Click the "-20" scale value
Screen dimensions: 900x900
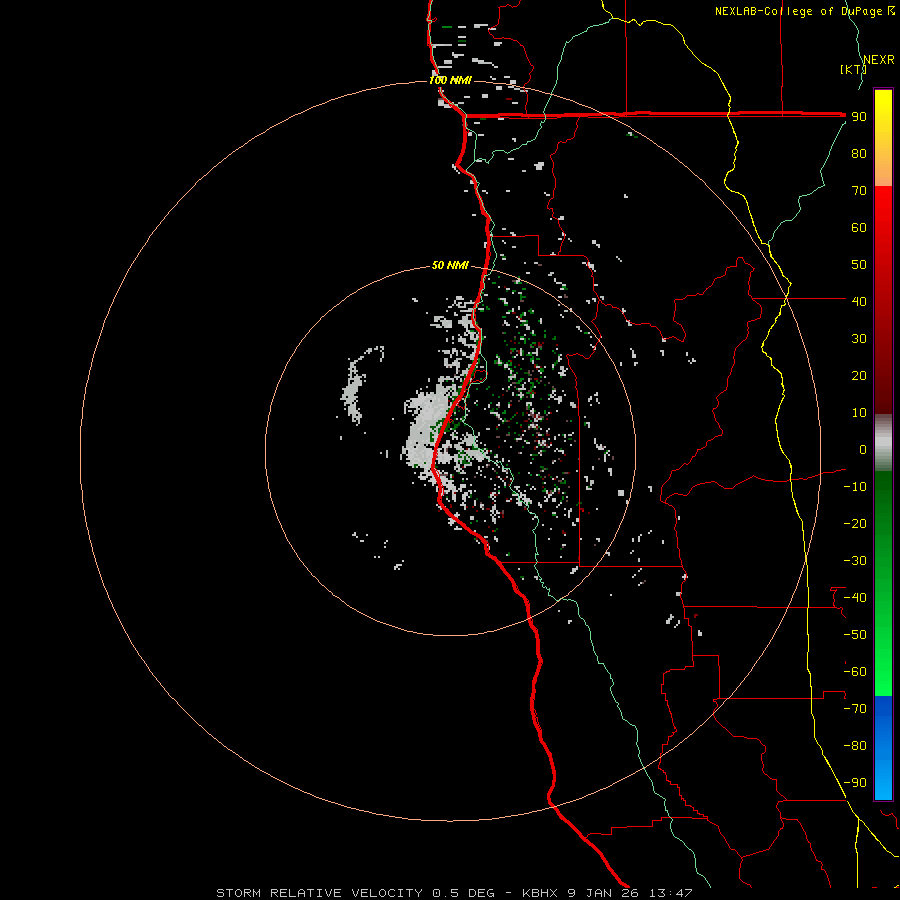855,523
